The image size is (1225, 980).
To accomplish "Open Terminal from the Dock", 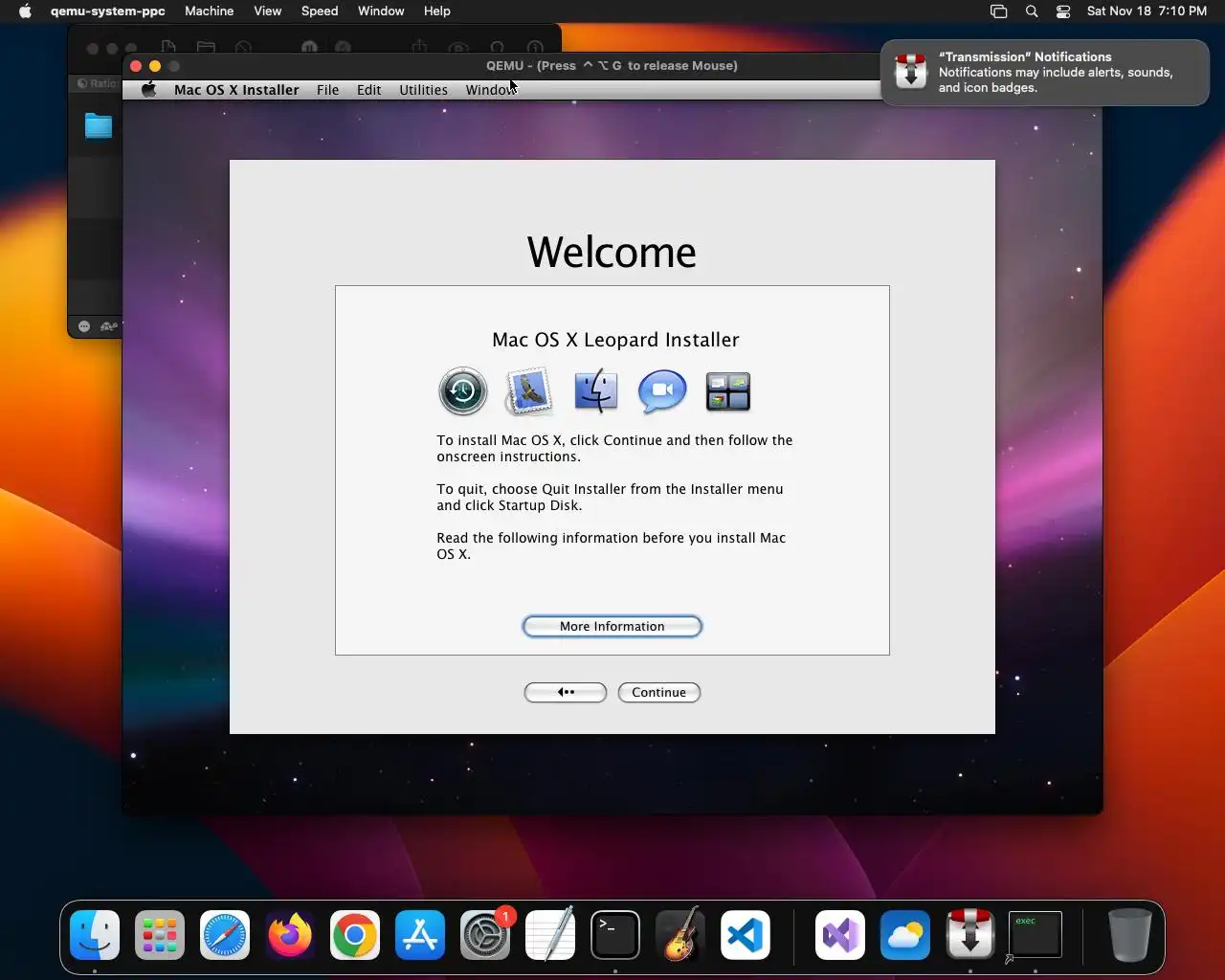I will point(615,935).
